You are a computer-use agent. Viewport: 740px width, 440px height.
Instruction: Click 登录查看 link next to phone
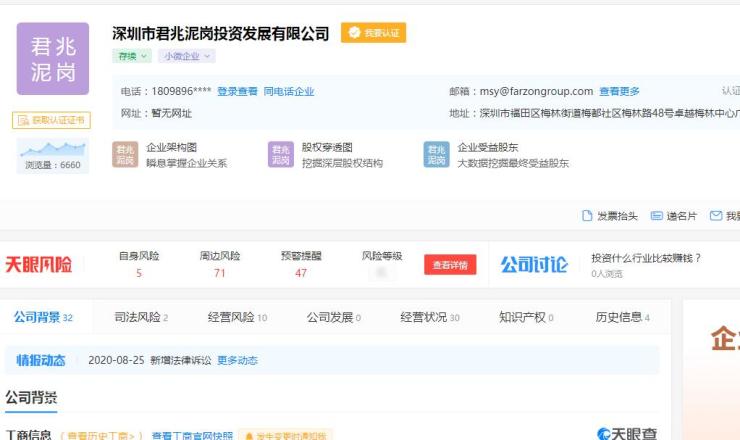click(x=237, y=92)
